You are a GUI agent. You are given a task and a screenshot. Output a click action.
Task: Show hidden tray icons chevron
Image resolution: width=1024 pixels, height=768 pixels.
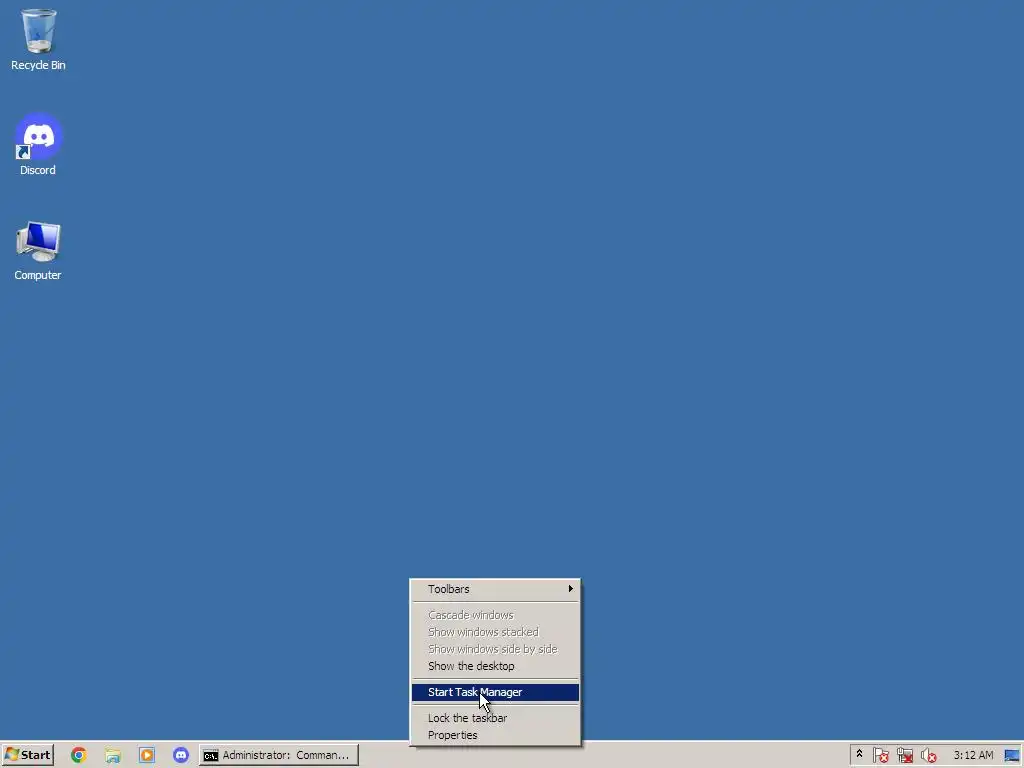point(859,754)
